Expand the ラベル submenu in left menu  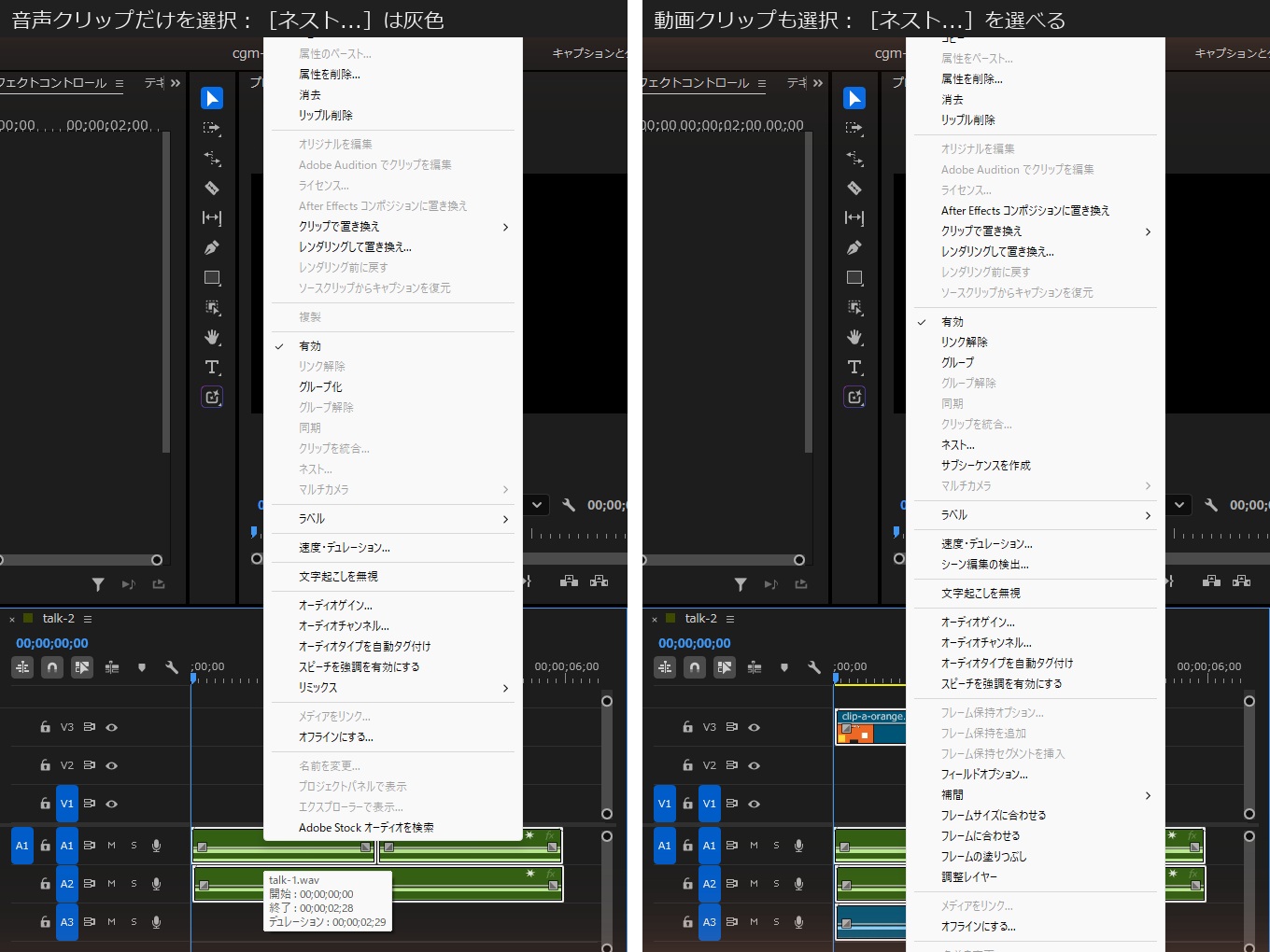393,518
